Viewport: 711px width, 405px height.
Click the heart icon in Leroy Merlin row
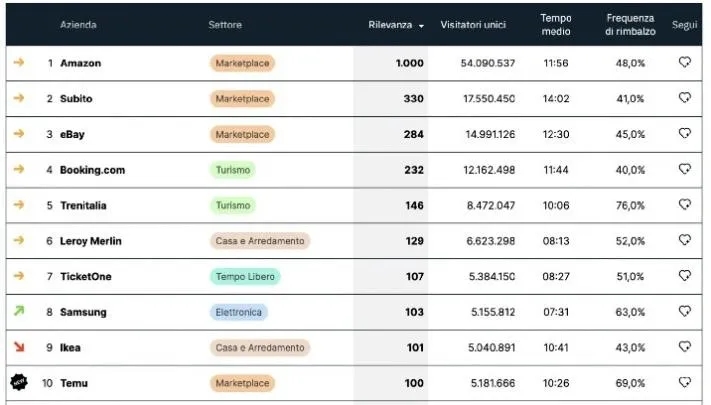pyautogui.click(x=685, y=241)
